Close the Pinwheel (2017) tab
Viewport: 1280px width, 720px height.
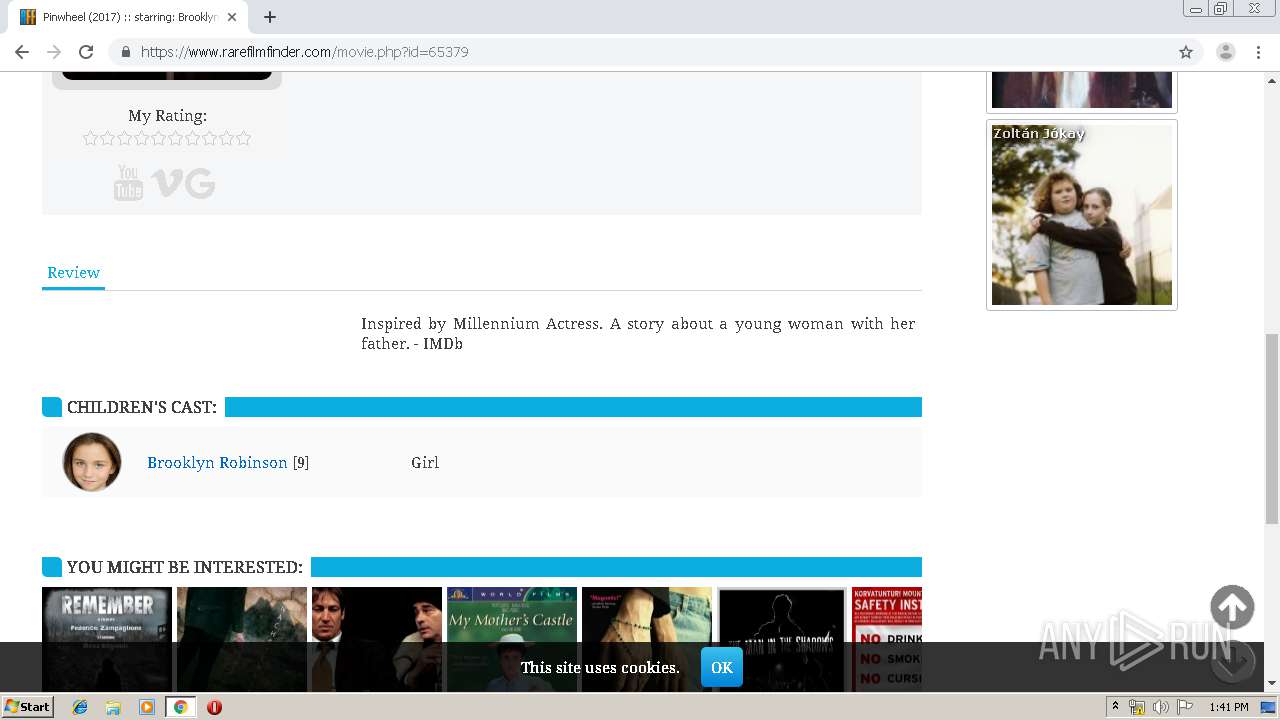[x=232, y=17]
